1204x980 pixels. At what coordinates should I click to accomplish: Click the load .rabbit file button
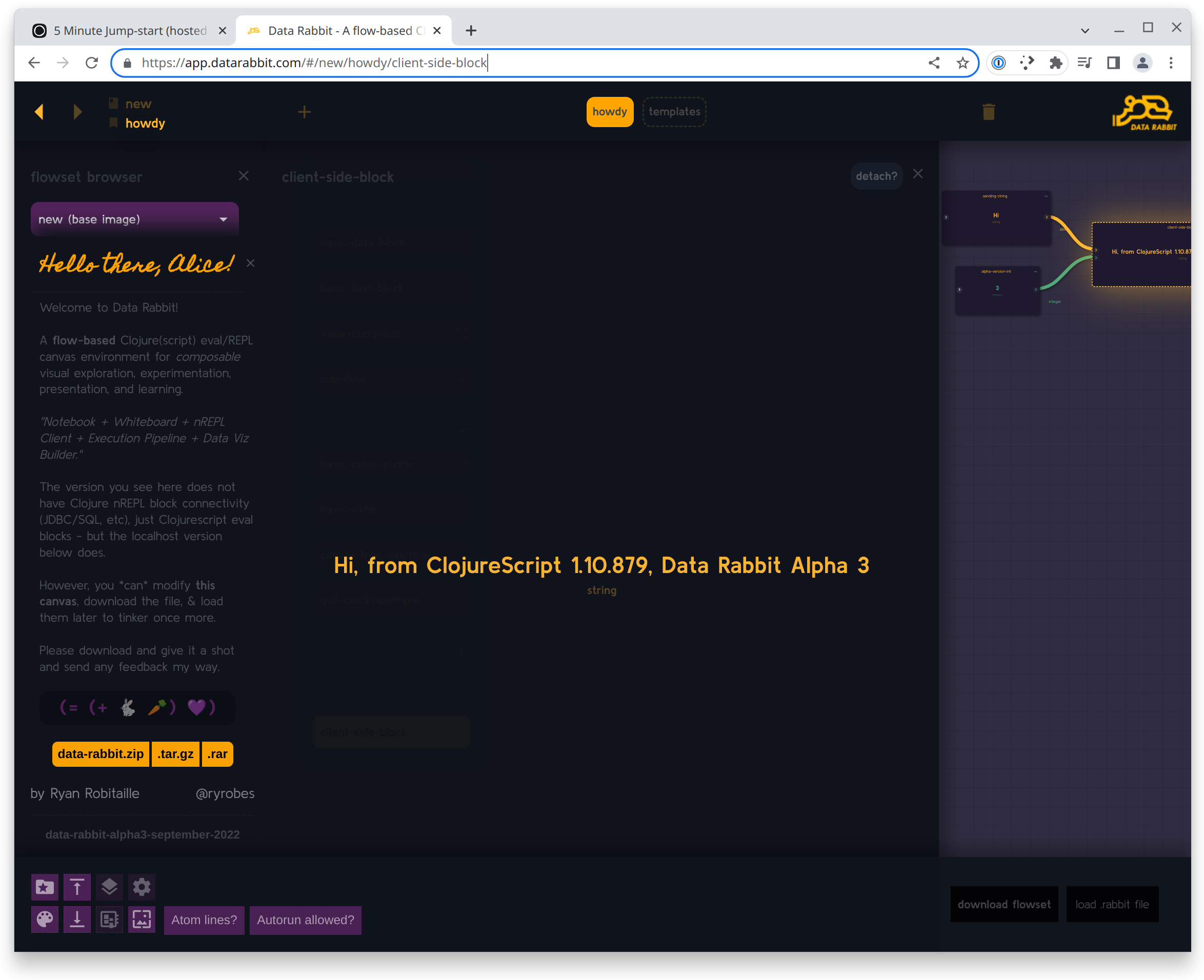(1112, 904)
